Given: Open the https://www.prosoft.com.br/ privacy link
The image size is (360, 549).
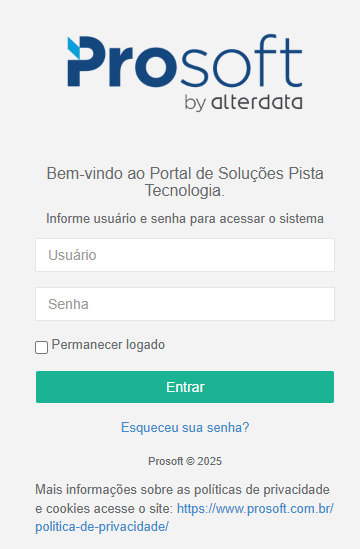Looking at the screenshot, I should 255,508.
